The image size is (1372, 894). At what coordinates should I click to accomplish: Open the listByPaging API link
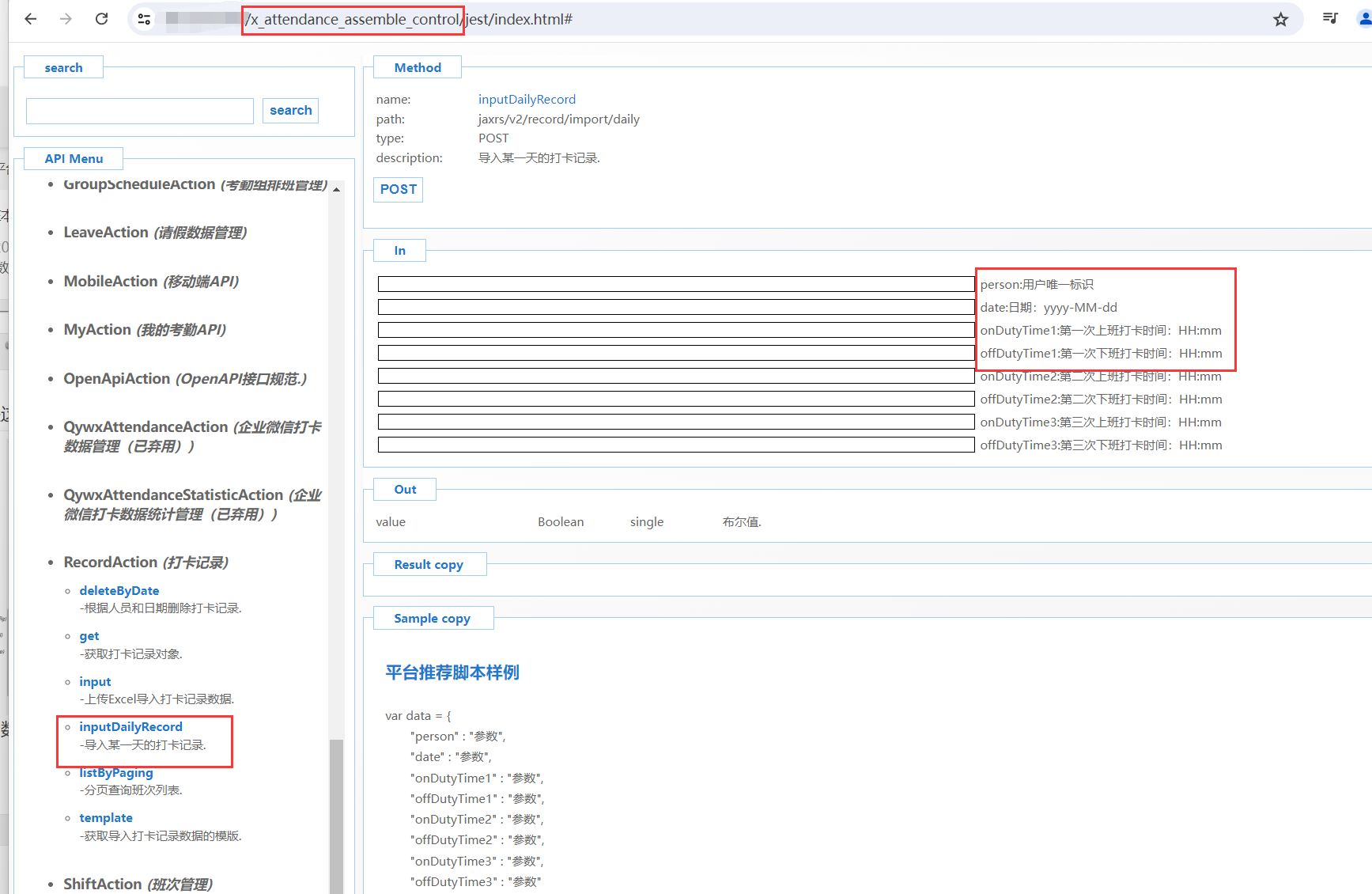coord(116,773)
